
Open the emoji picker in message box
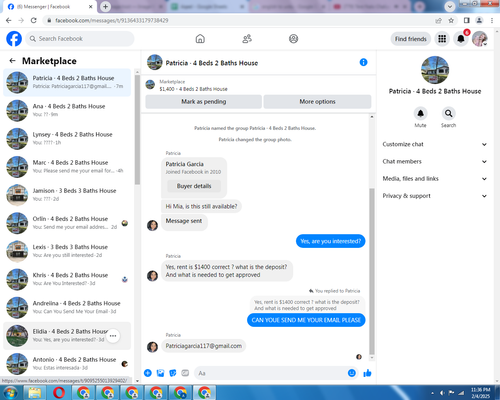tap(352, 373)
